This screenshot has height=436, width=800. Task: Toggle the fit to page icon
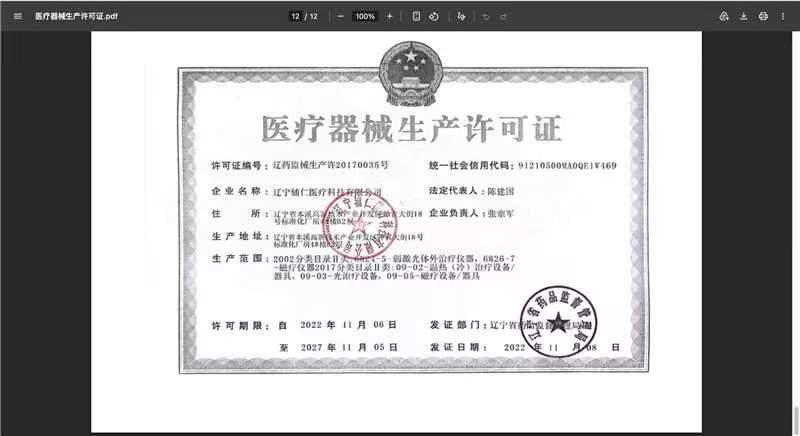[x=416, y=16]
